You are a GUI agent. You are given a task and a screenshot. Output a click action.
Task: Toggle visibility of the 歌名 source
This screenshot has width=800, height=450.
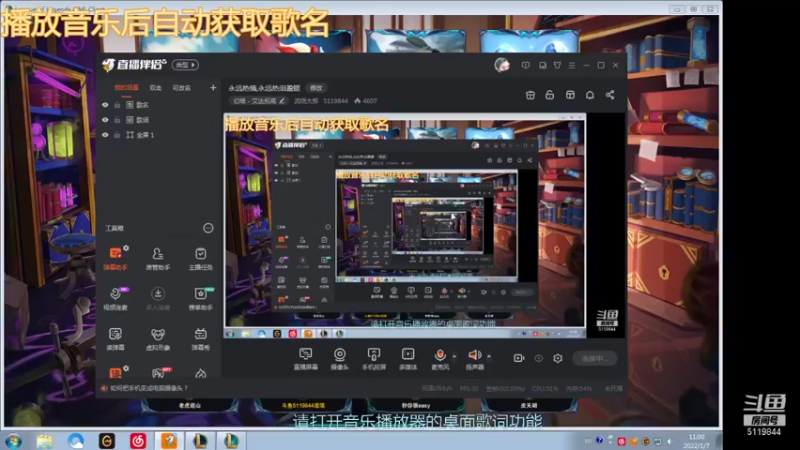pyautogui.click(x=105, y=105)
